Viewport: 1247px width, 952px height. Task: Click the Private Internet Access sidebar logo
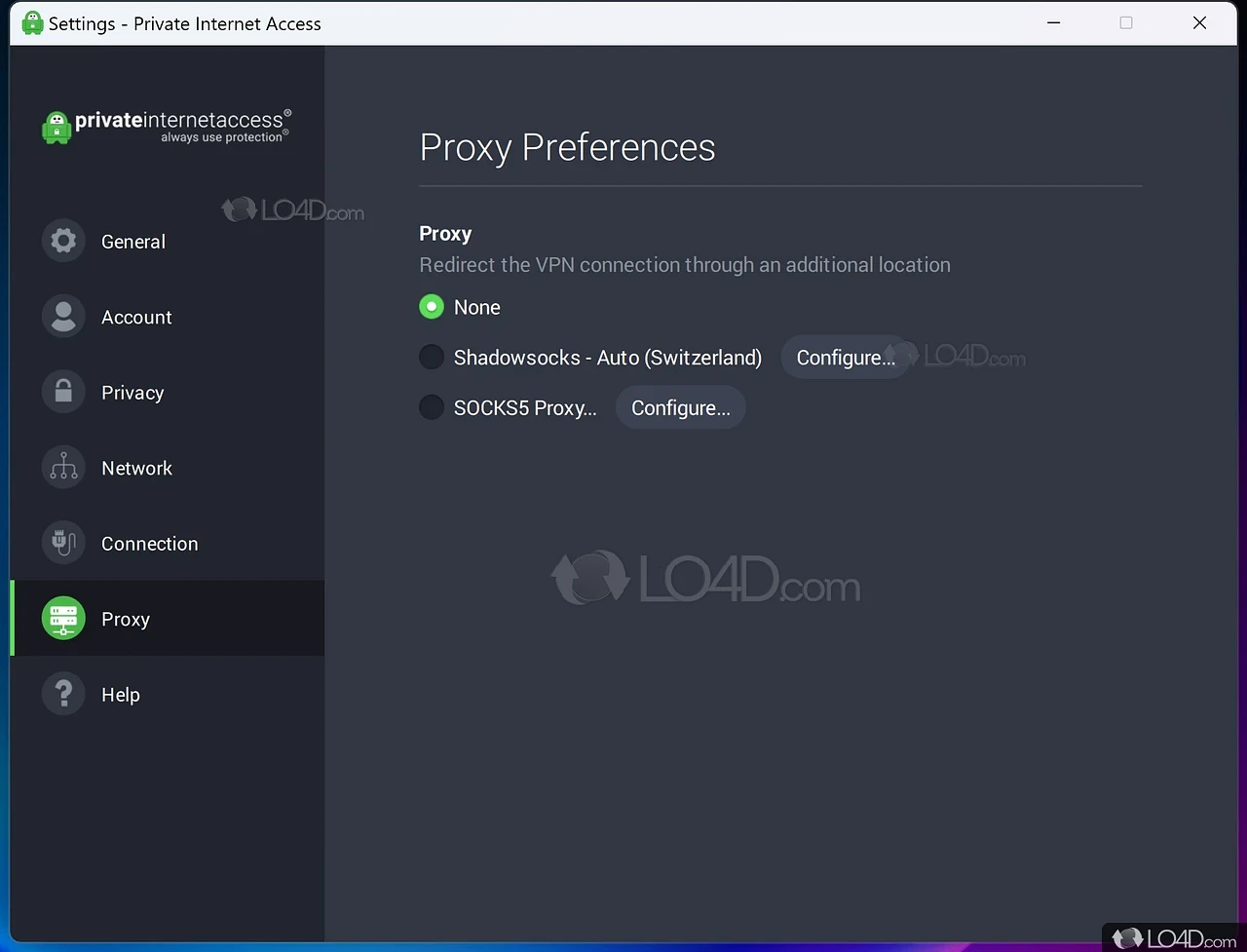pos(167,126)
